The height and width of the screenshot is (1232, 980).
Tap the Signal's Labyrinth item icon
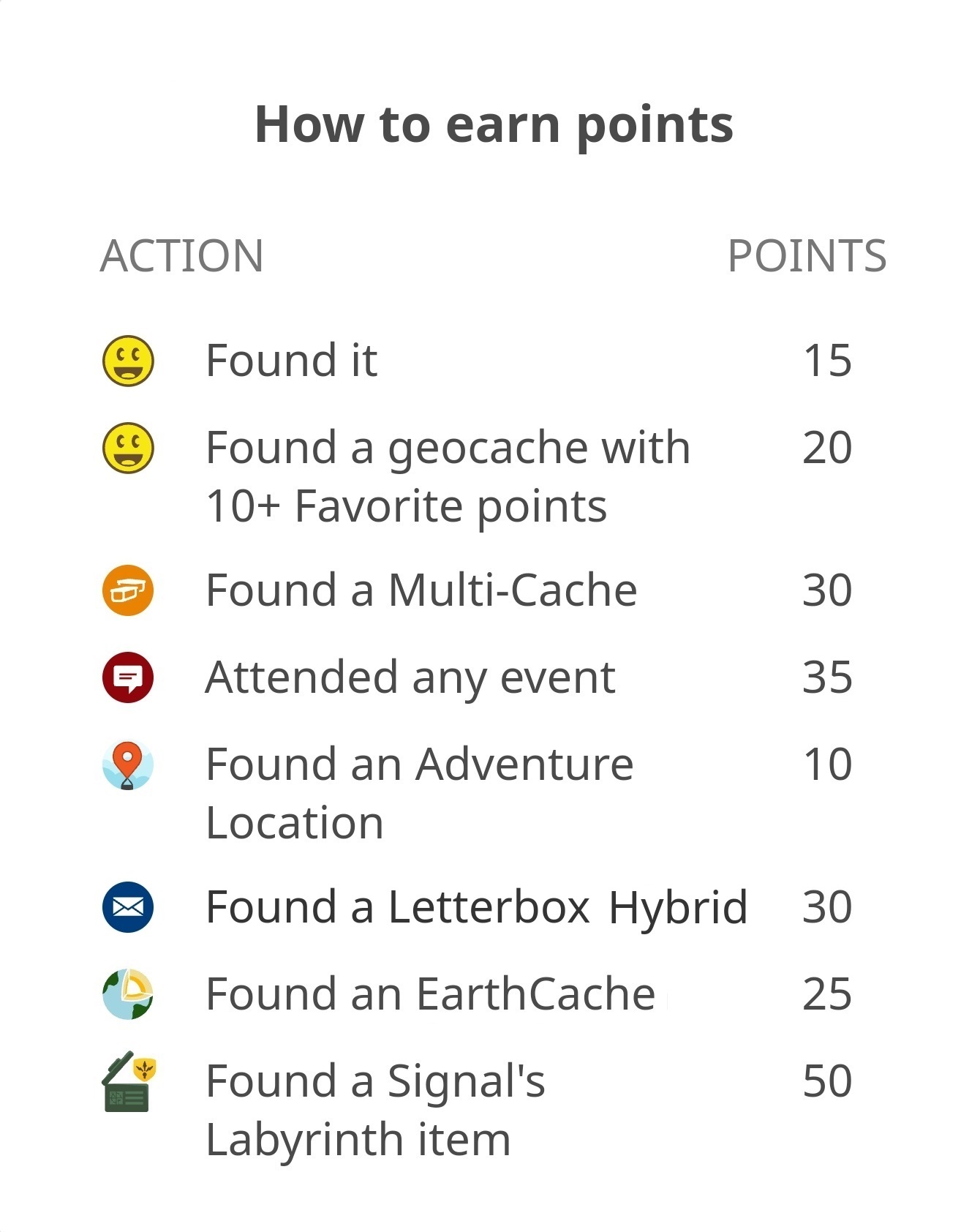(129, 1081)
